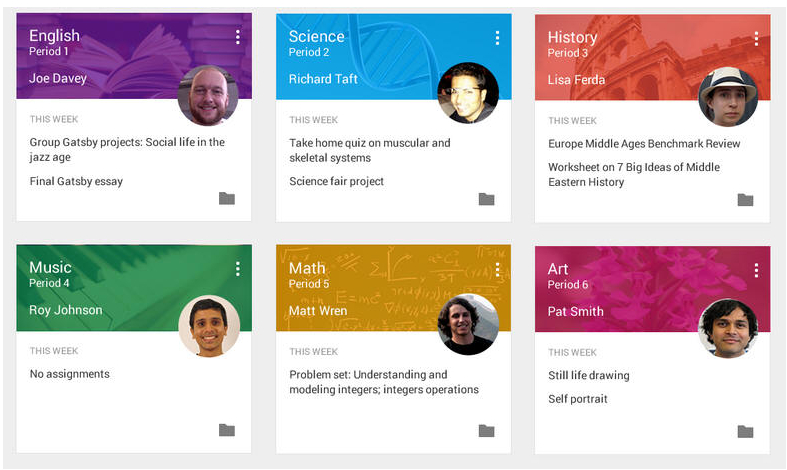The image size is (787, 470).
Task: Open the Math class folder icon
Action: (x=486, y=430)
